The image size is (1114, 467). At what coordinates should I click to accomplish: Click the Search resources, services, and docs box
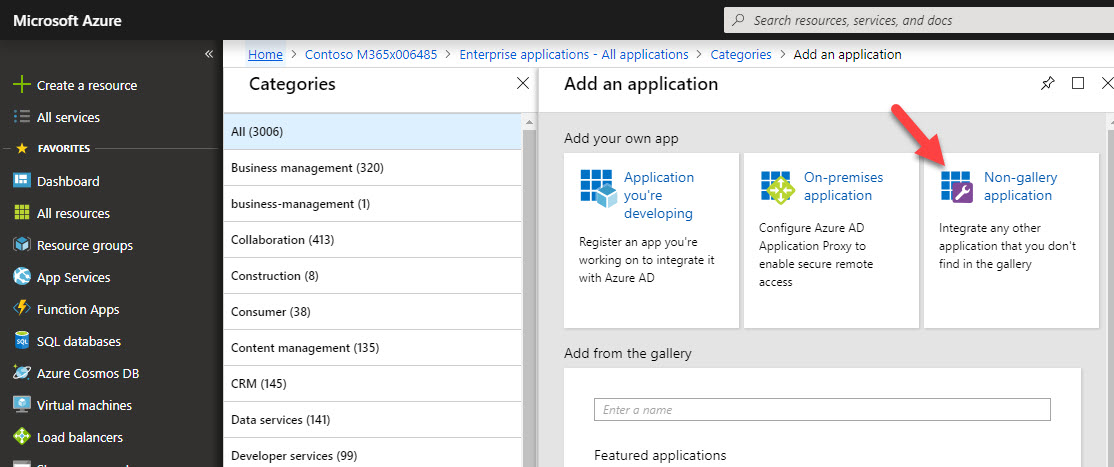coord(919,20)
